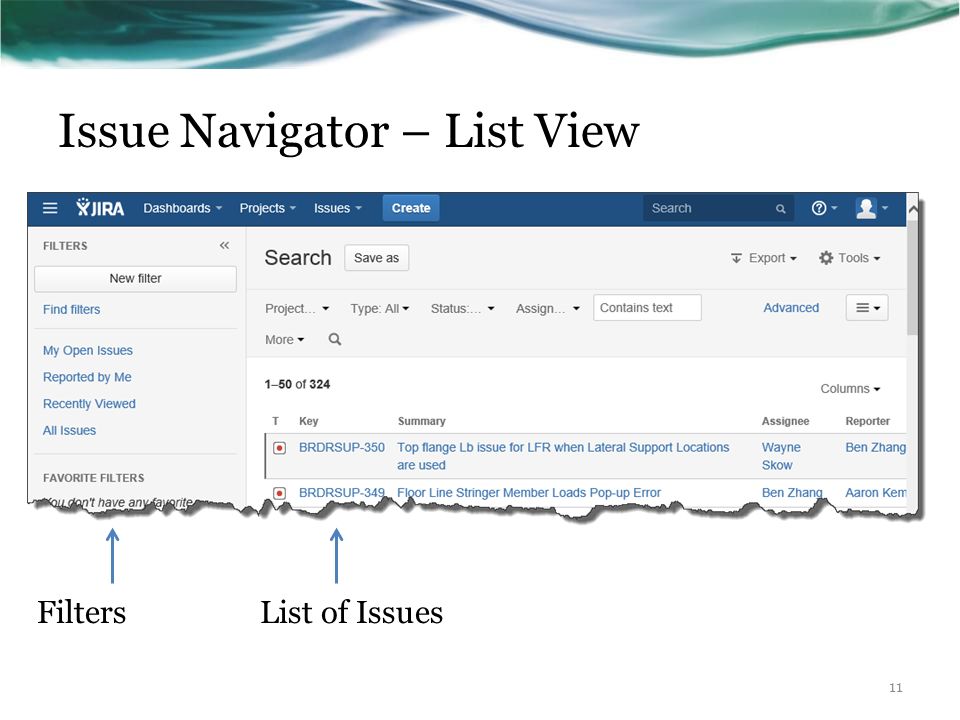Open the Export menu
The height and width of the screenshot is (720, 960).
click(763, 258)
